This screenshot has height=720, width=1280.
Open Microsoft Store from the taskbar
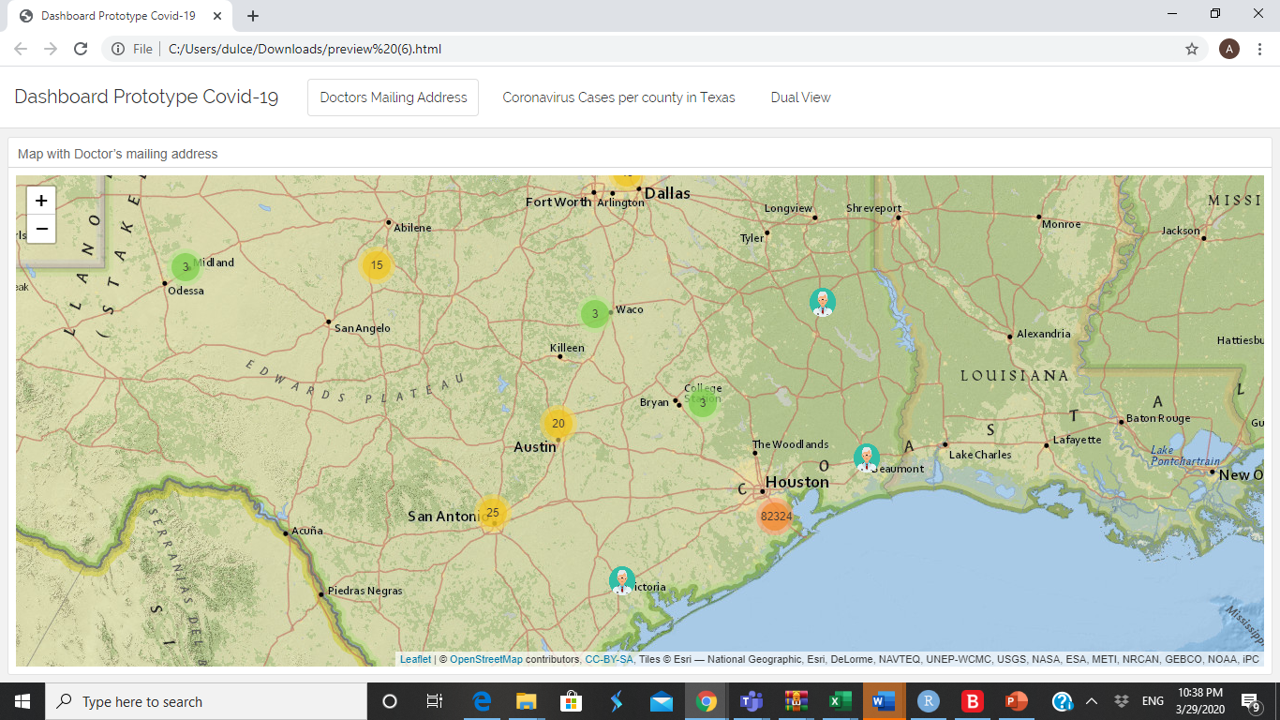click(x=571, y=702)
